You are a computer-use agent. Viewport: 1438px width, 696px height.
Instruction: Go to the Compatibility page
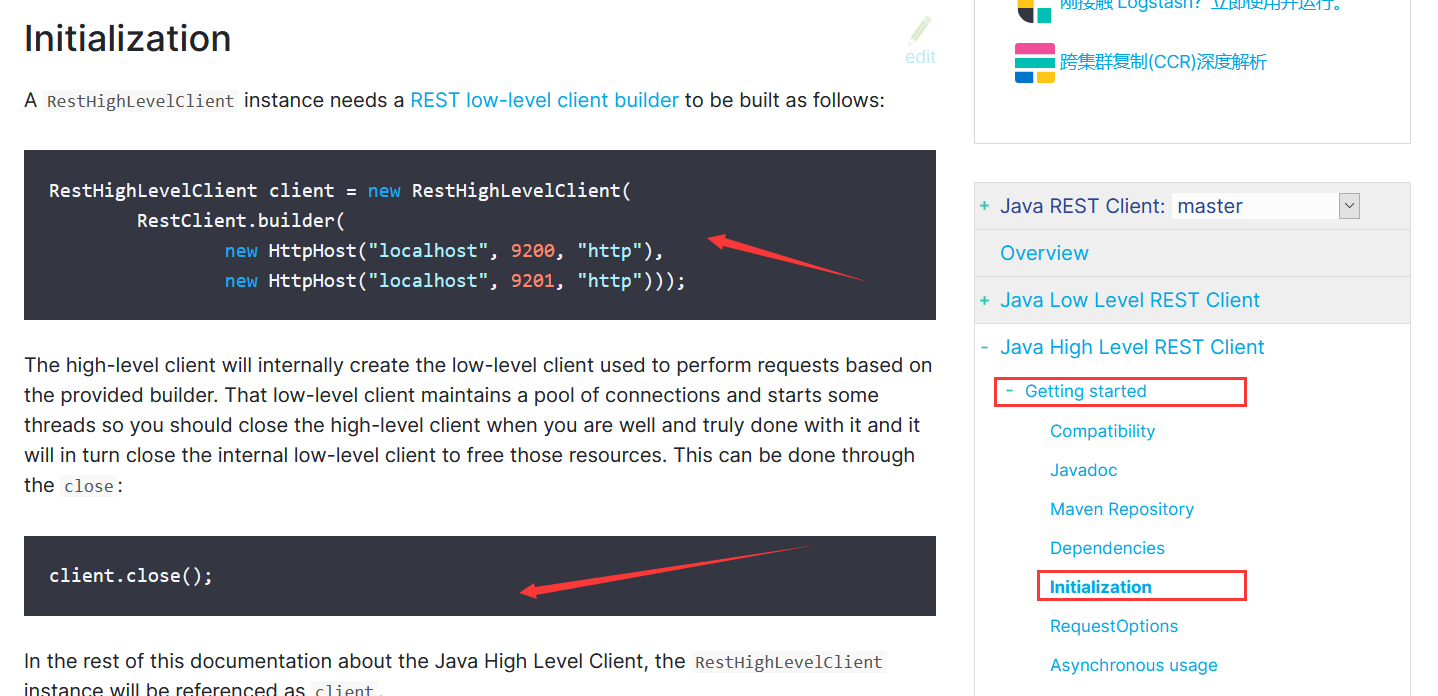pyautogui.click(x=1102, y=431)
